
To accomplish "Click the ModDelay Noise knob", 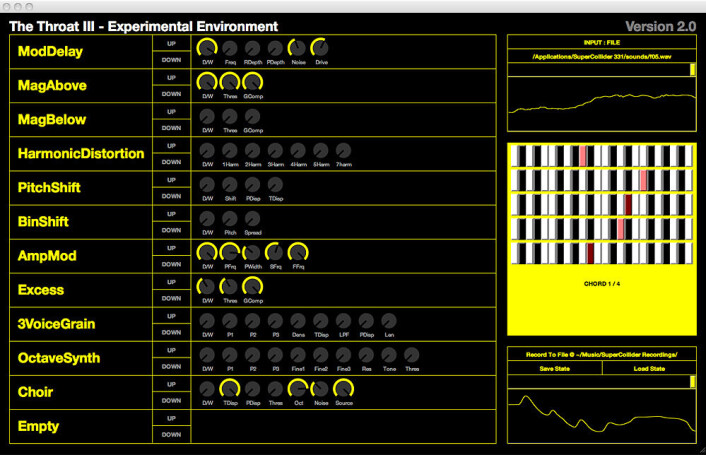I will (297, 48).
